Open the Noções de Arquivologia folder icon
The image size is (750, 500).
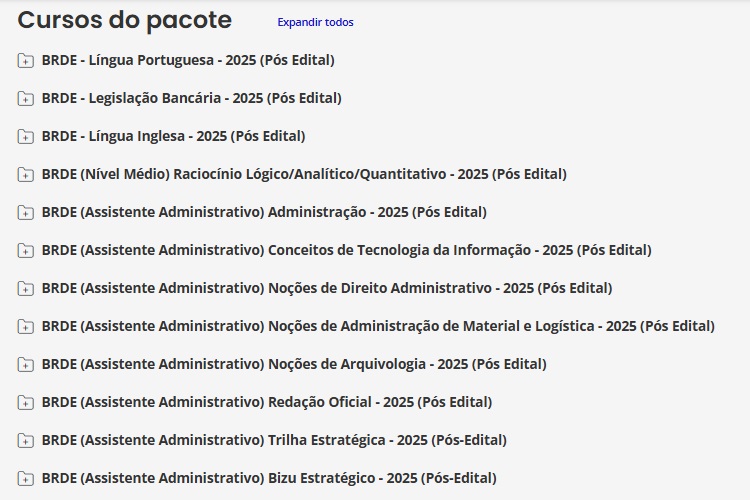click(25, 365)
